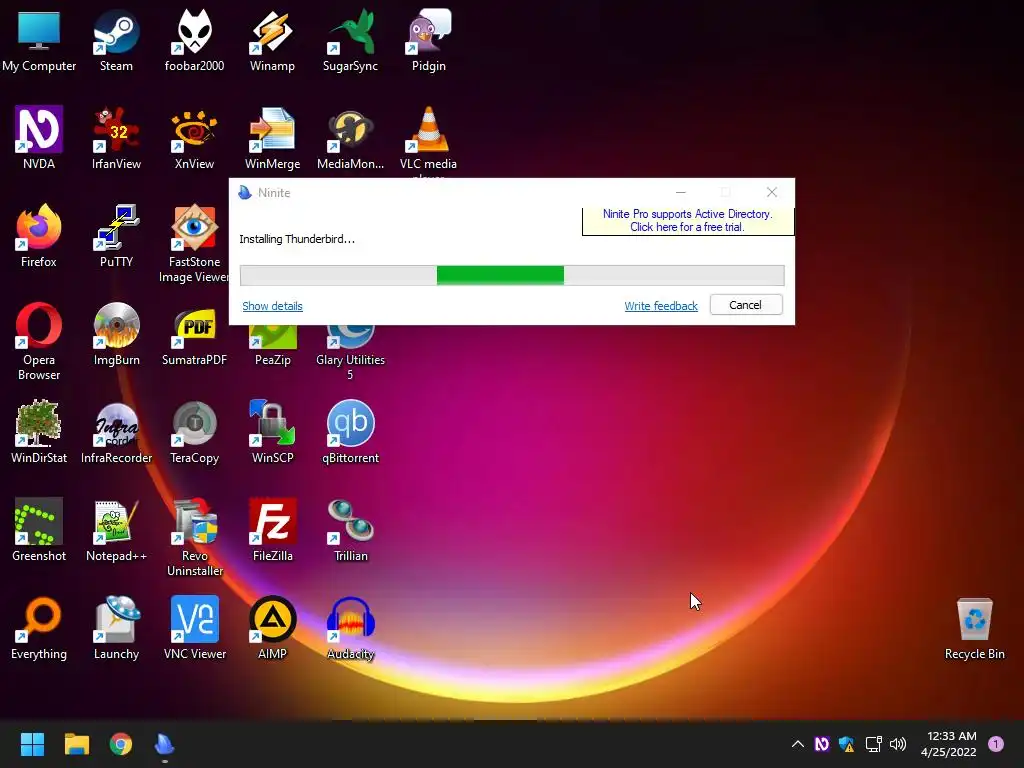Click the Opera Browser desktop icon
The height and width of the screenshot is (768, 1024).
(x=39, y=342)
